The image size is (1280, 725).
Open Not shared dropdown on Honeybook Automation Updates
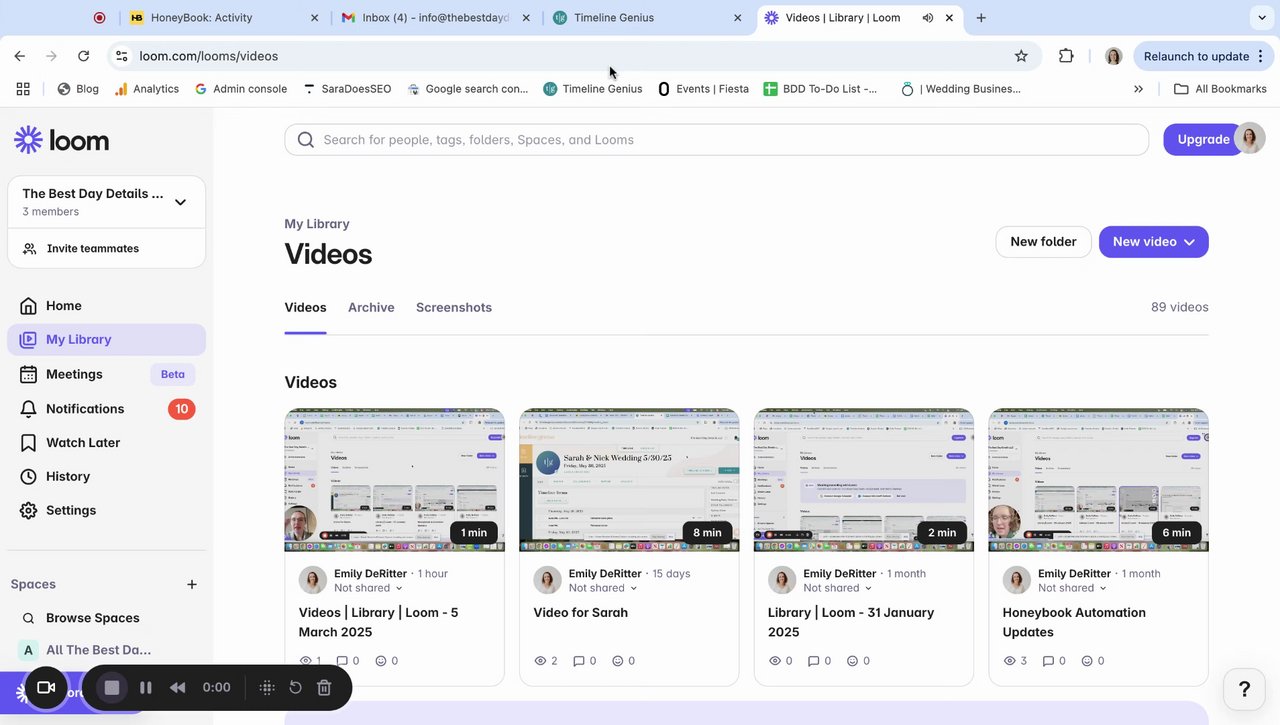tap(1073, 588)
